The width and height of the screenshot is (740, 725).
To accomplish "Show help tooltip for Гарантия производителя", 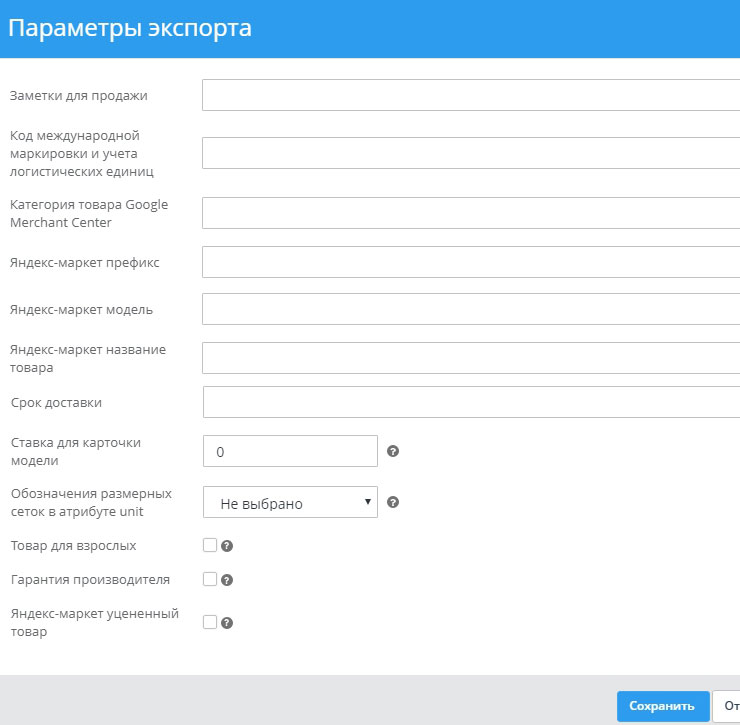I will (x=227, y=579).
